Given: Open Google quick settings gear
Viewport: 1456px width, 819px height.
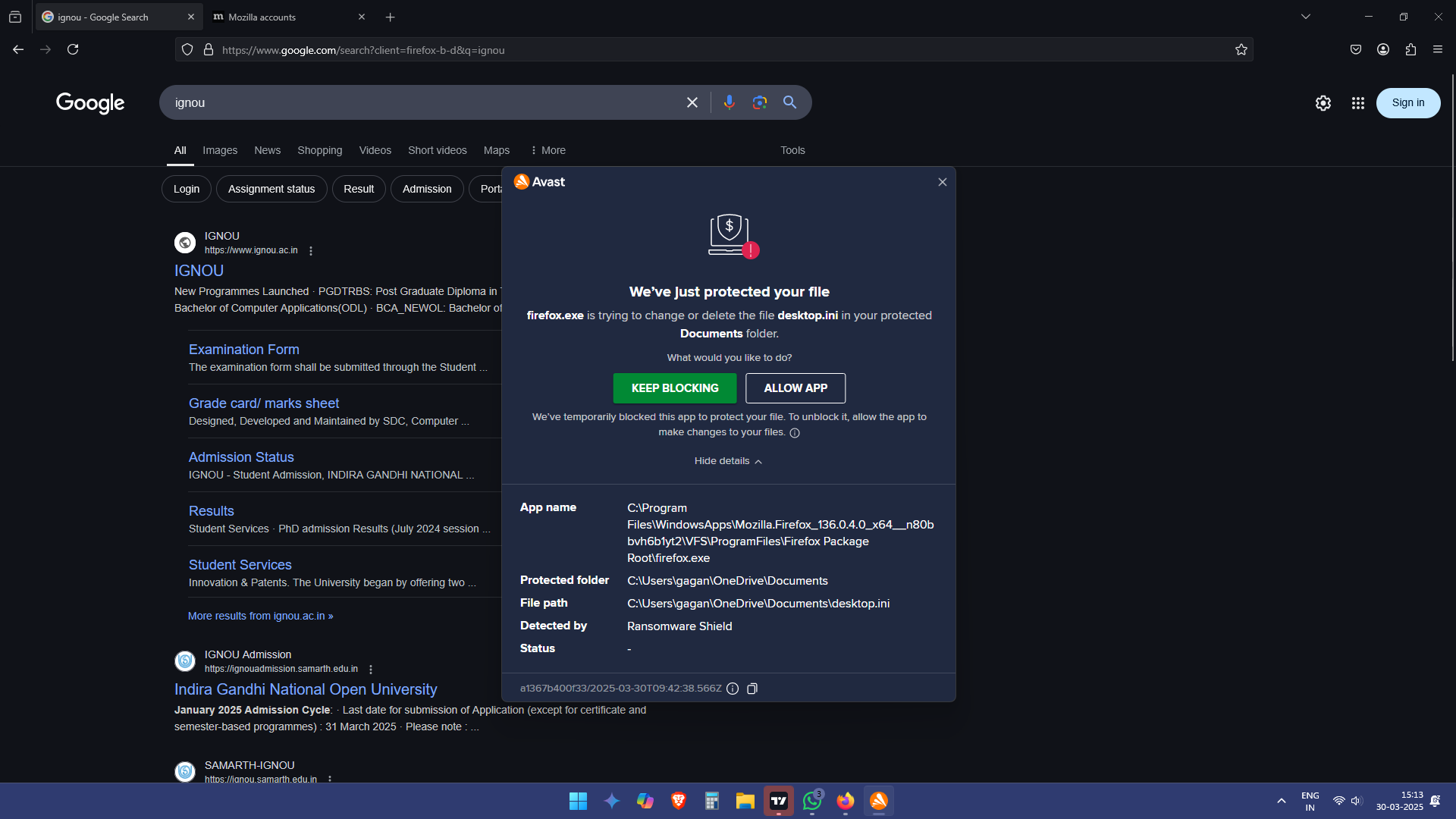Looking at the screenshot, I should 1323,103.
